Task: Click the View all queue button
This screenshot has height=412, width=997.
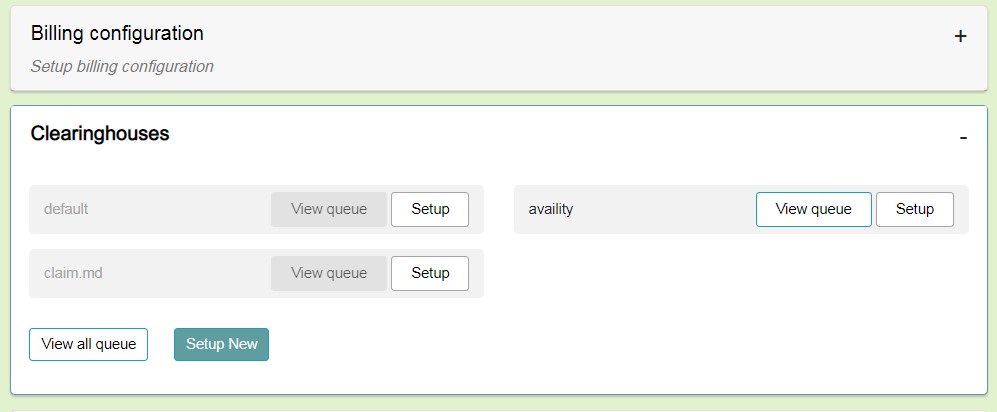Action: (x=88, y=345)
